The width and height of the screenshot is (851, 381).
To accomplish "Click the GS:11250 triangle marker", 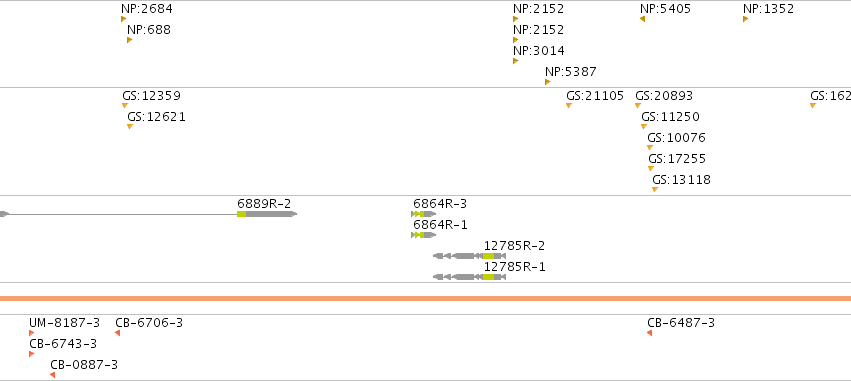I will click(x=644, y=126).
